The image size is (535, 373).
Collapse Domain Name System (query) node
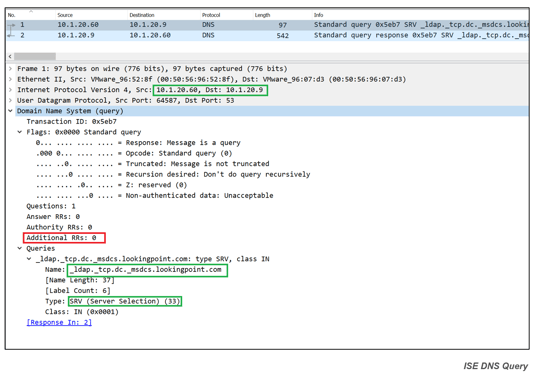pyautogui.click(x=10, y=111)
